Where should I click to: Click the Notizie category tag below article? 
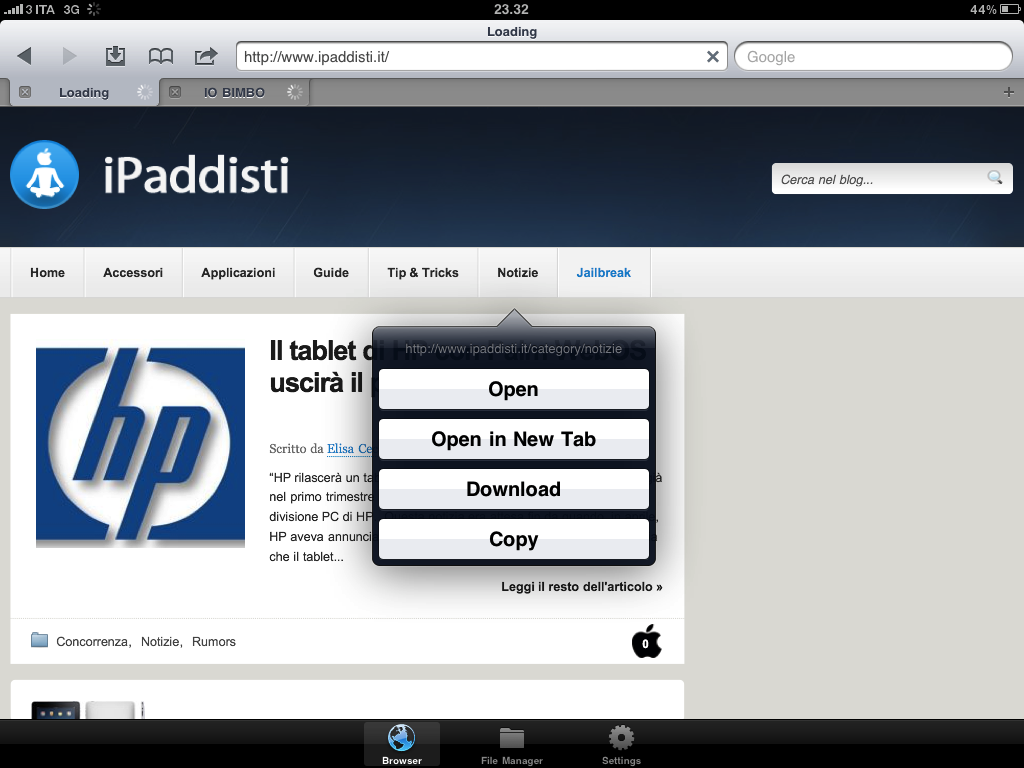click(160, 641)
